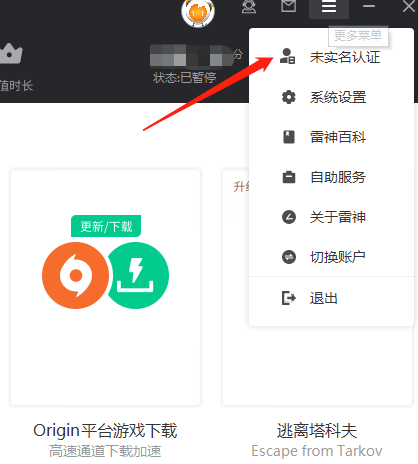Click the exit-door icon beside 退出
Image resolution: width=418 pixels, height=464 pixels.
289,298
